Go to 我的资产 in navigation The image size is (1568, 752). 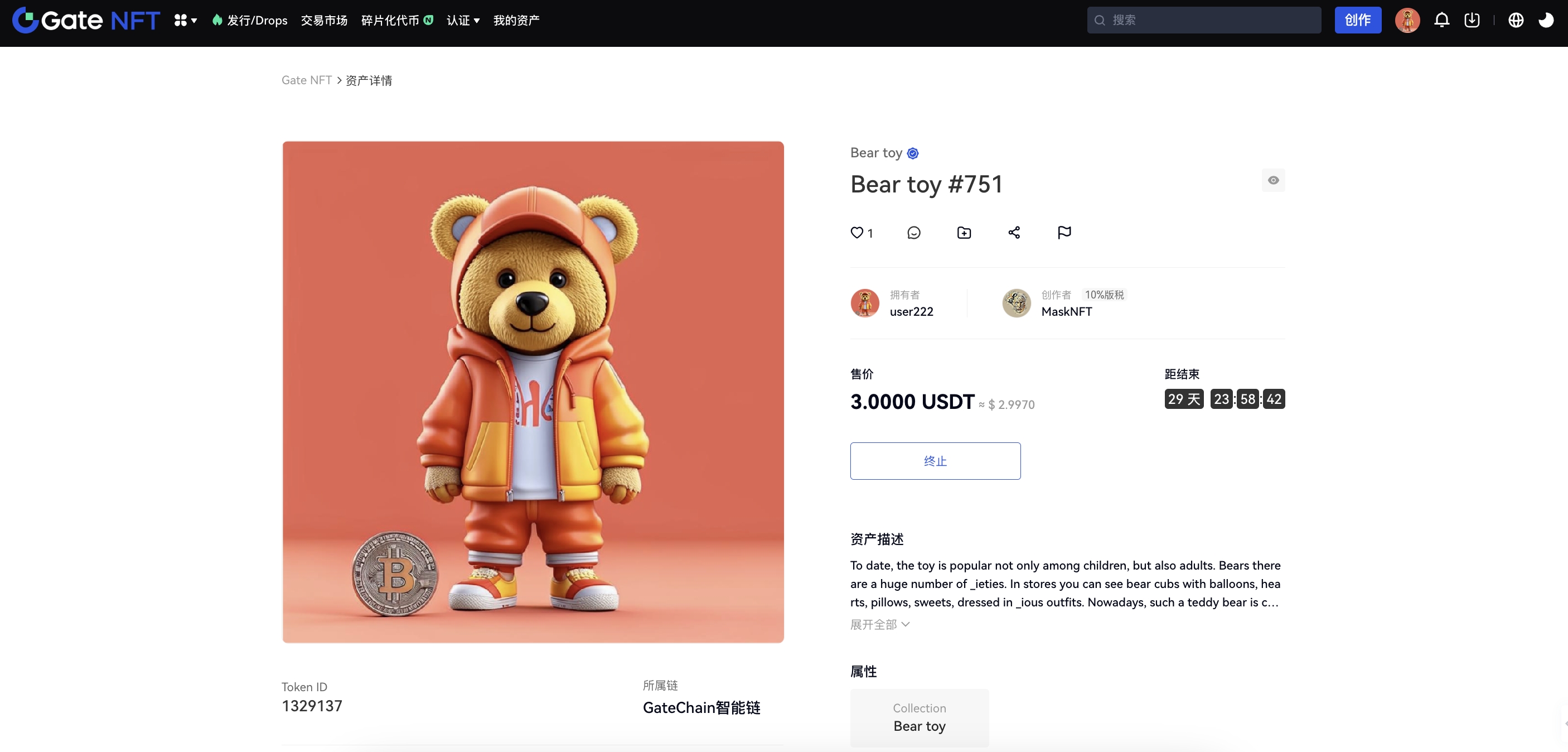(x=516, y=20)
